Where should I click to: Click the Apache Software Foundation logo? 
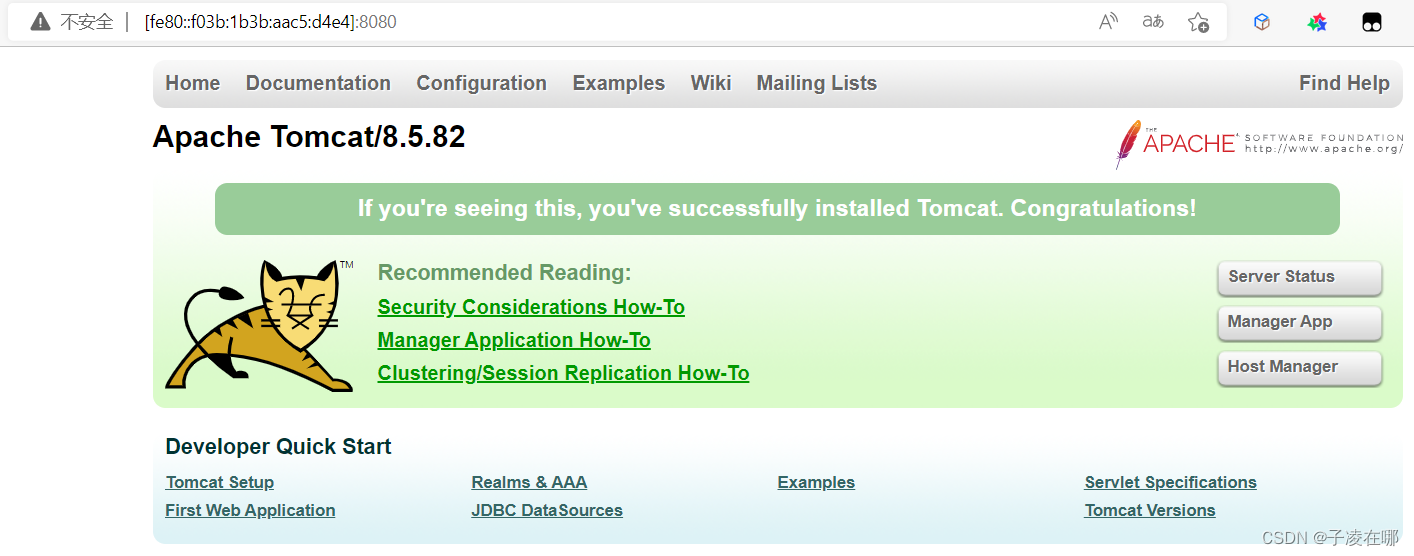click(x=1259, y=144)
